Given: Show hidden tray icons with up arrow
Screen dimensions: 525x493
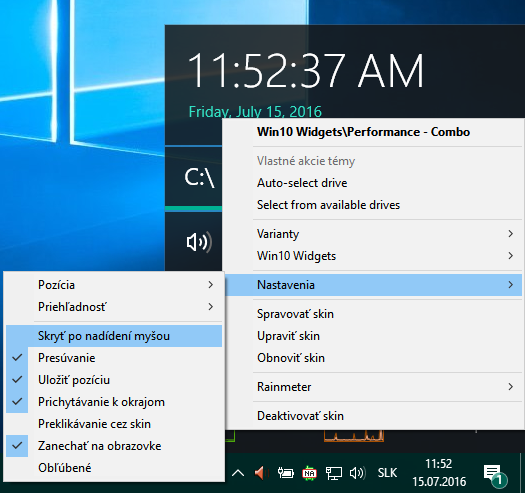Looking at the screenshot, I should click(238, 473).
